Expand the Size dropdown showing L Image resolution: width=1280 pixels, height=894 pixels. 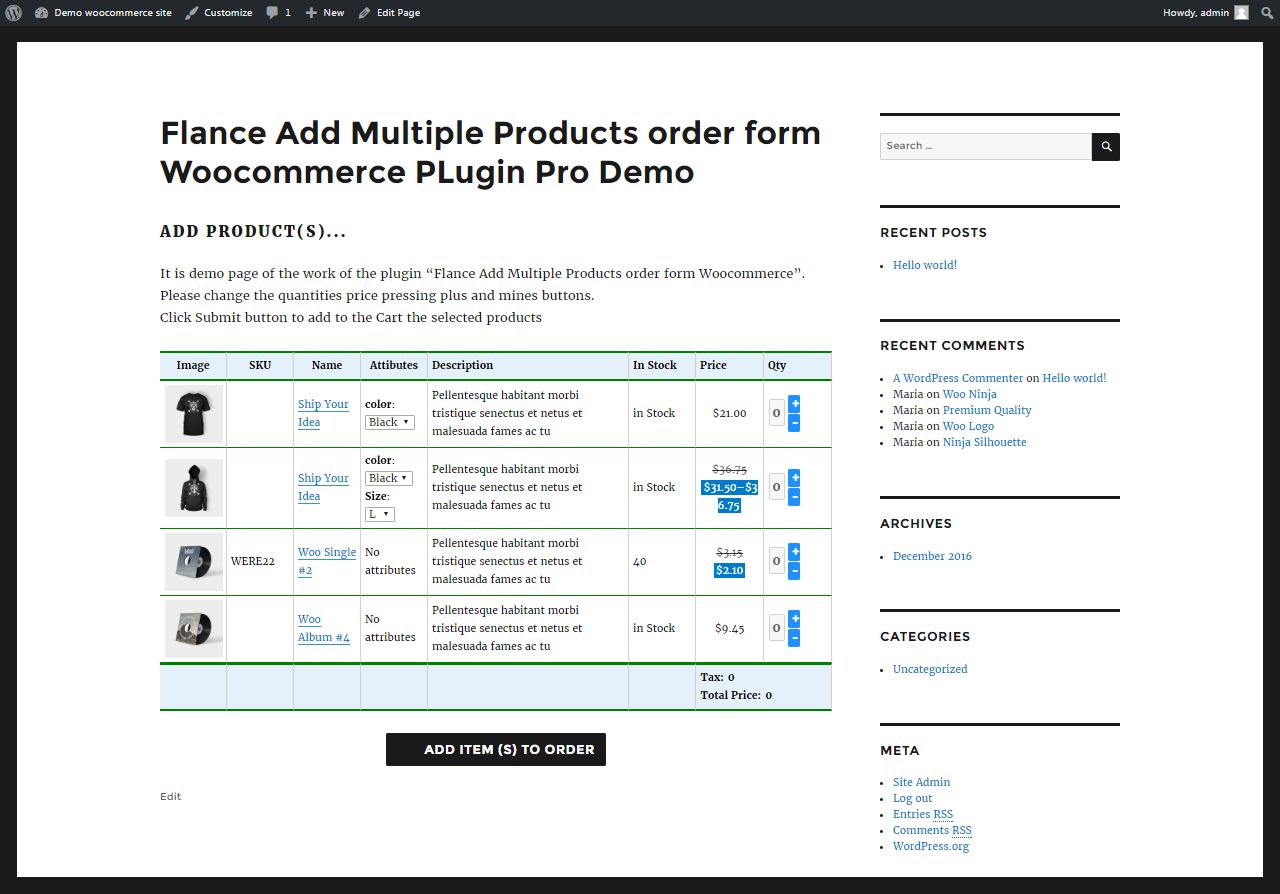(380, 514)
